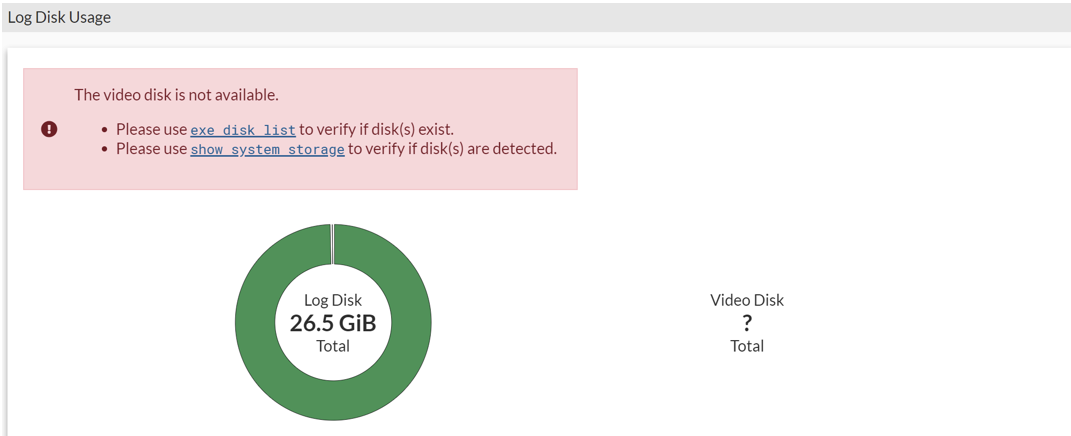The height and width of the screenshot is (436, 1071).
Task: Click "Please use" preceding the show system storage link
Action: coord(151,148)
